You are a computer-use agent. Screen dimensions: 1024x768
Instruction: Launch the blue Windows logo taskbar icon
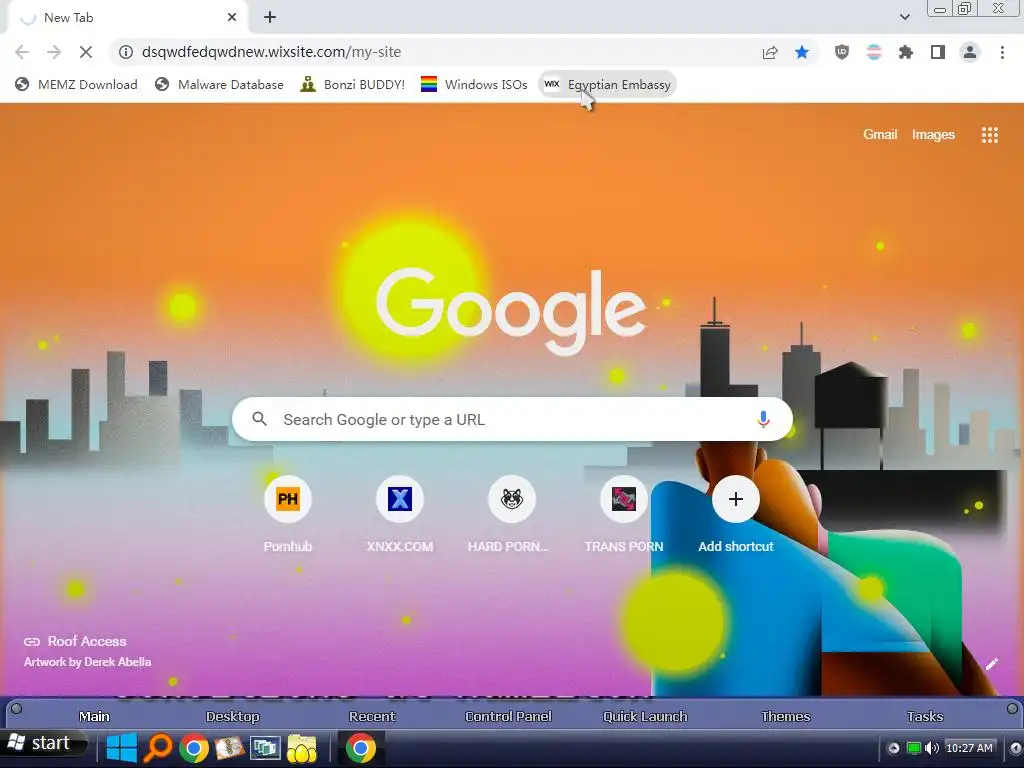coord(121,748)
